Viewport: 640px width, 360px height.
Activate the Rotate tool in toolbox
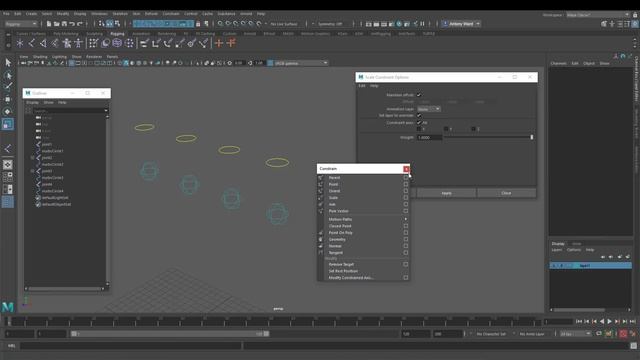coord(8,111)
